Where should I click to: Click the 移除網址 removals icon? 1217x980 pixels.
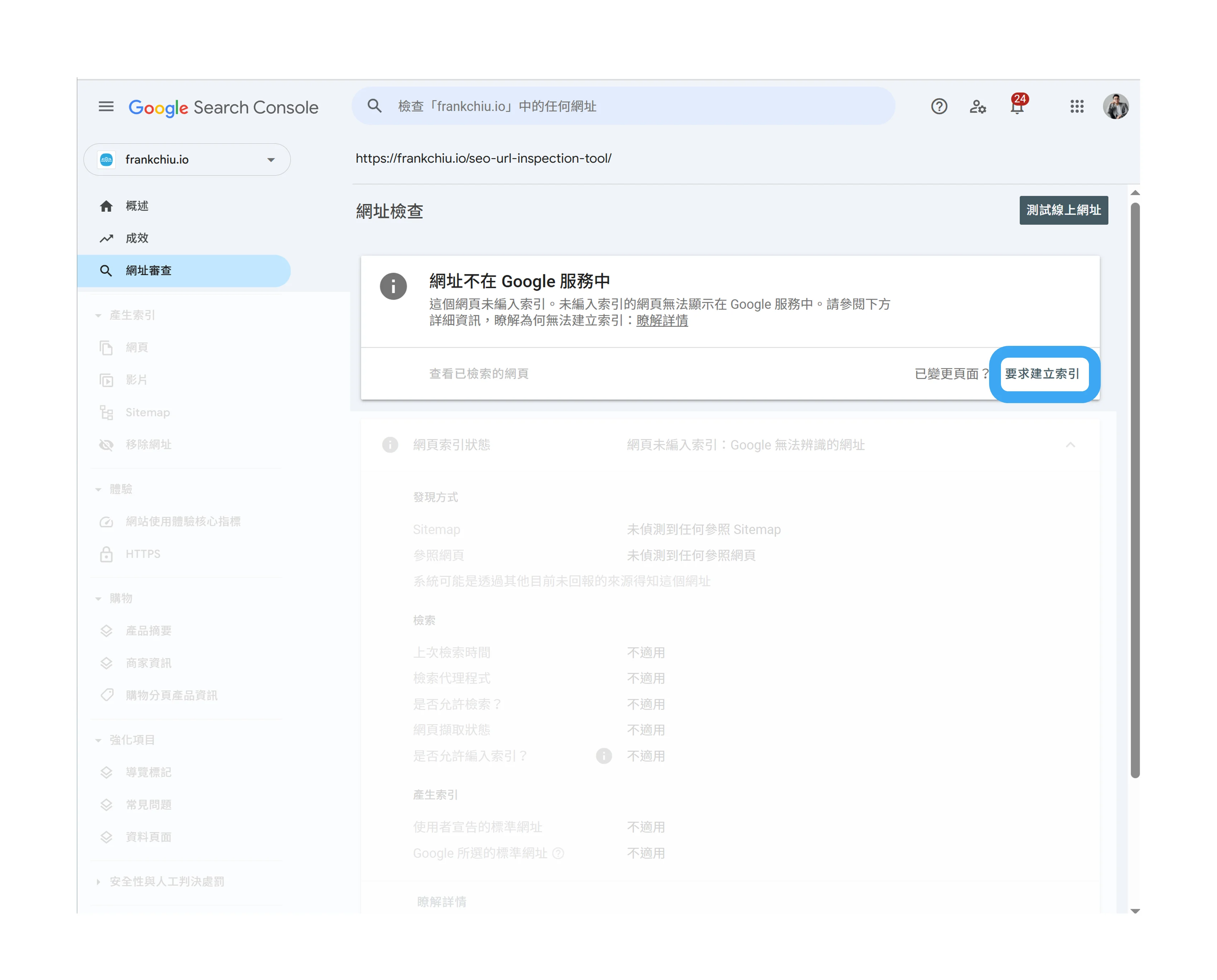(107, 445)
